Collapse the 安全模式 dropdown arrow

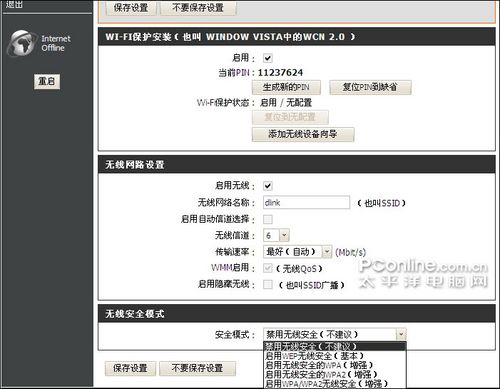(401, 334)
